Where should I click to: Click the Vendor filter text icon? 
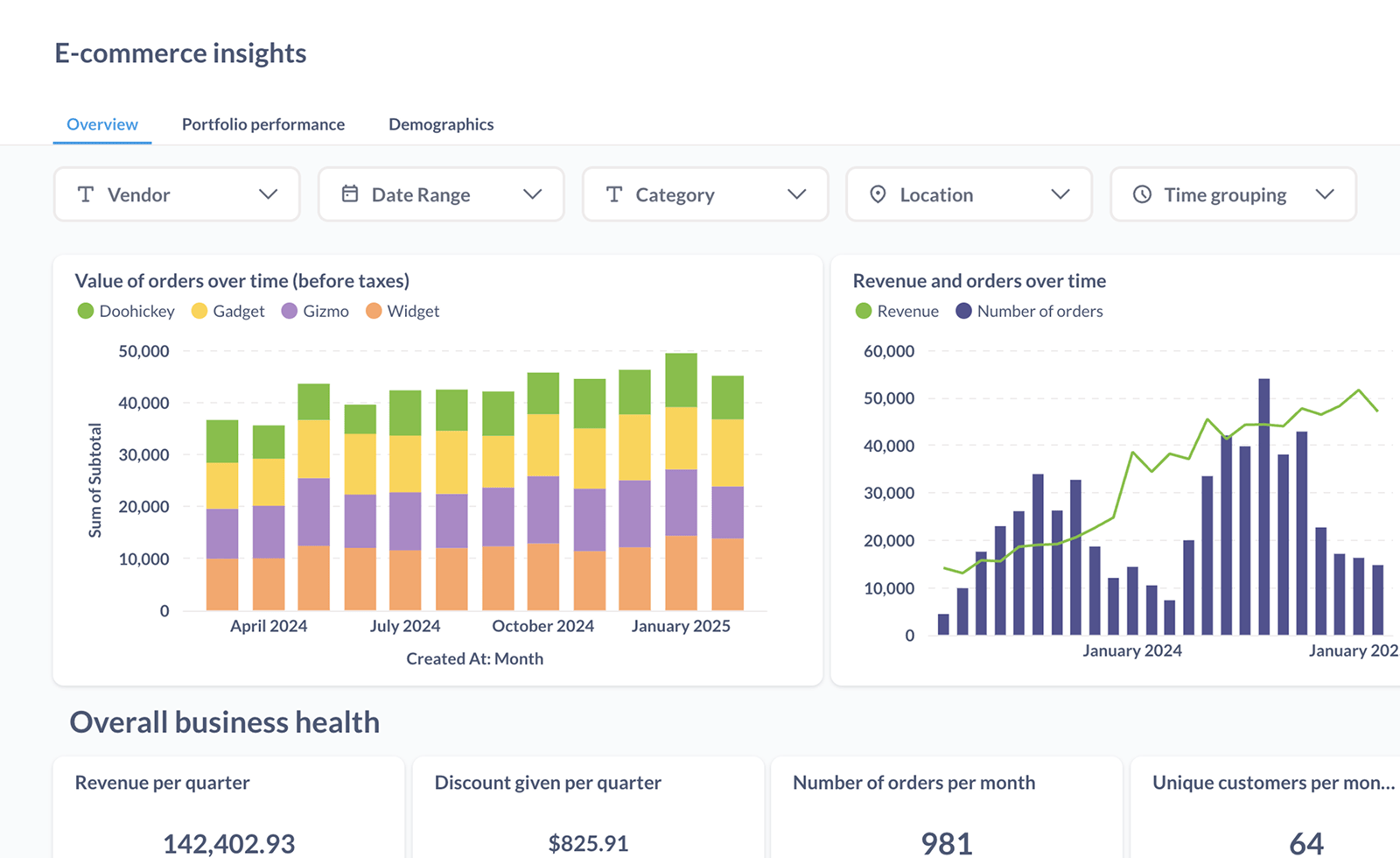pos(86,194)
